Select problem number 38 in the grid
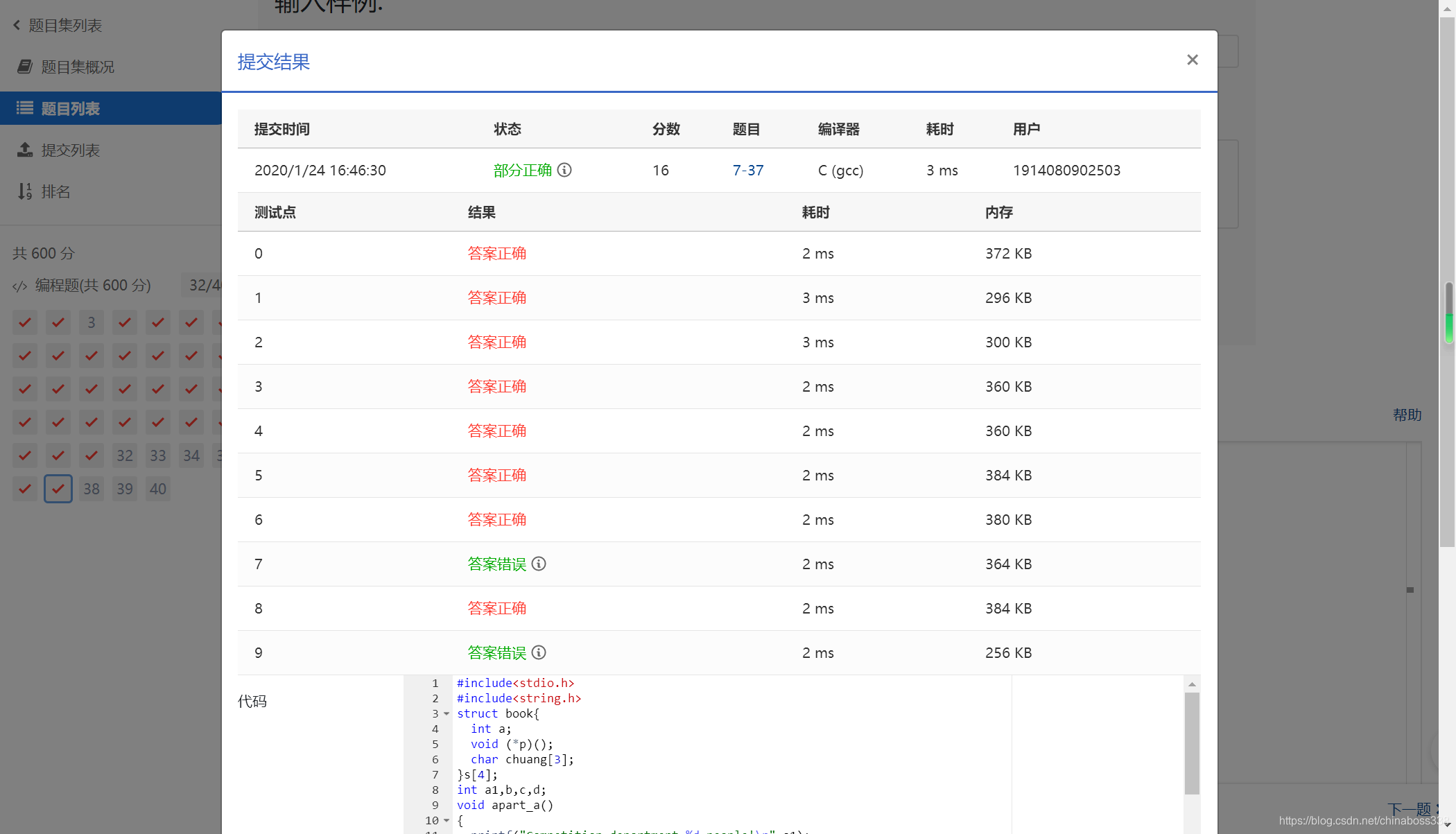Image resolution: width=1456 pixels, height=834 pixels. click(x=92, y=489)
